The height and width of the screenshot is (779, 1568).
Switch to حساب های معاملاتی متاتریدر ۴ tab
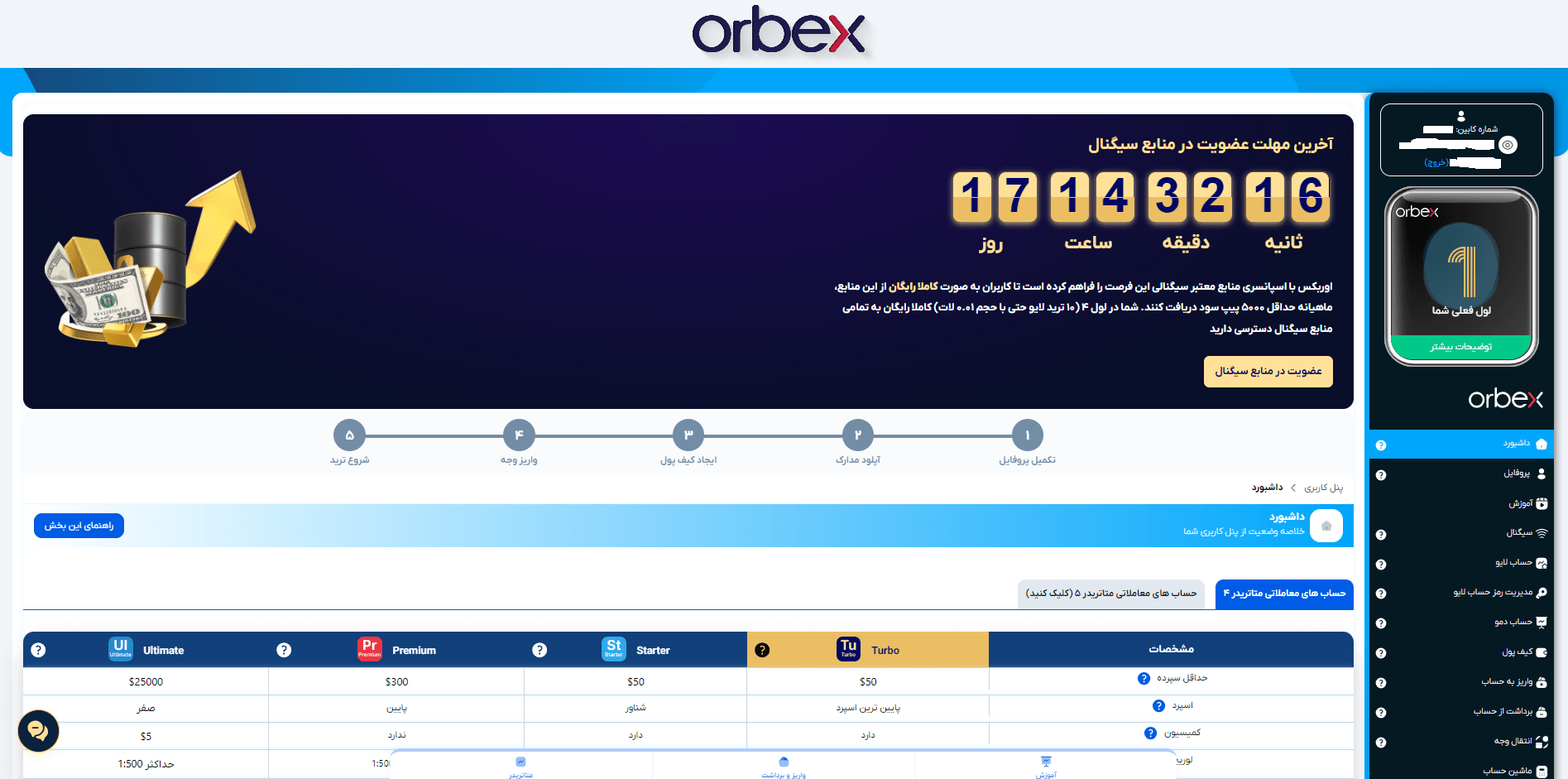coord(1284,594)
